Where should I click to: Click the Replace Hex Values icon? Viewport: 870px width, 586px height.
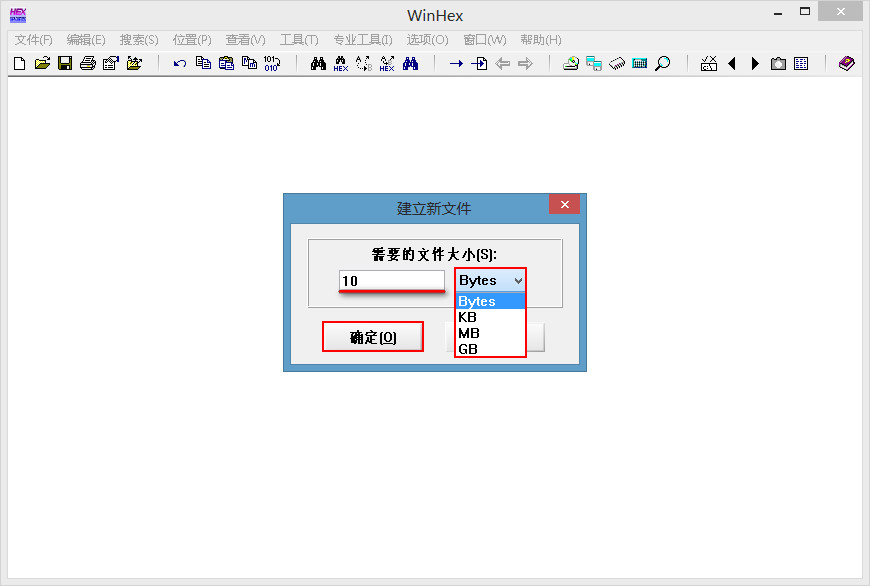tap(387, 64)
